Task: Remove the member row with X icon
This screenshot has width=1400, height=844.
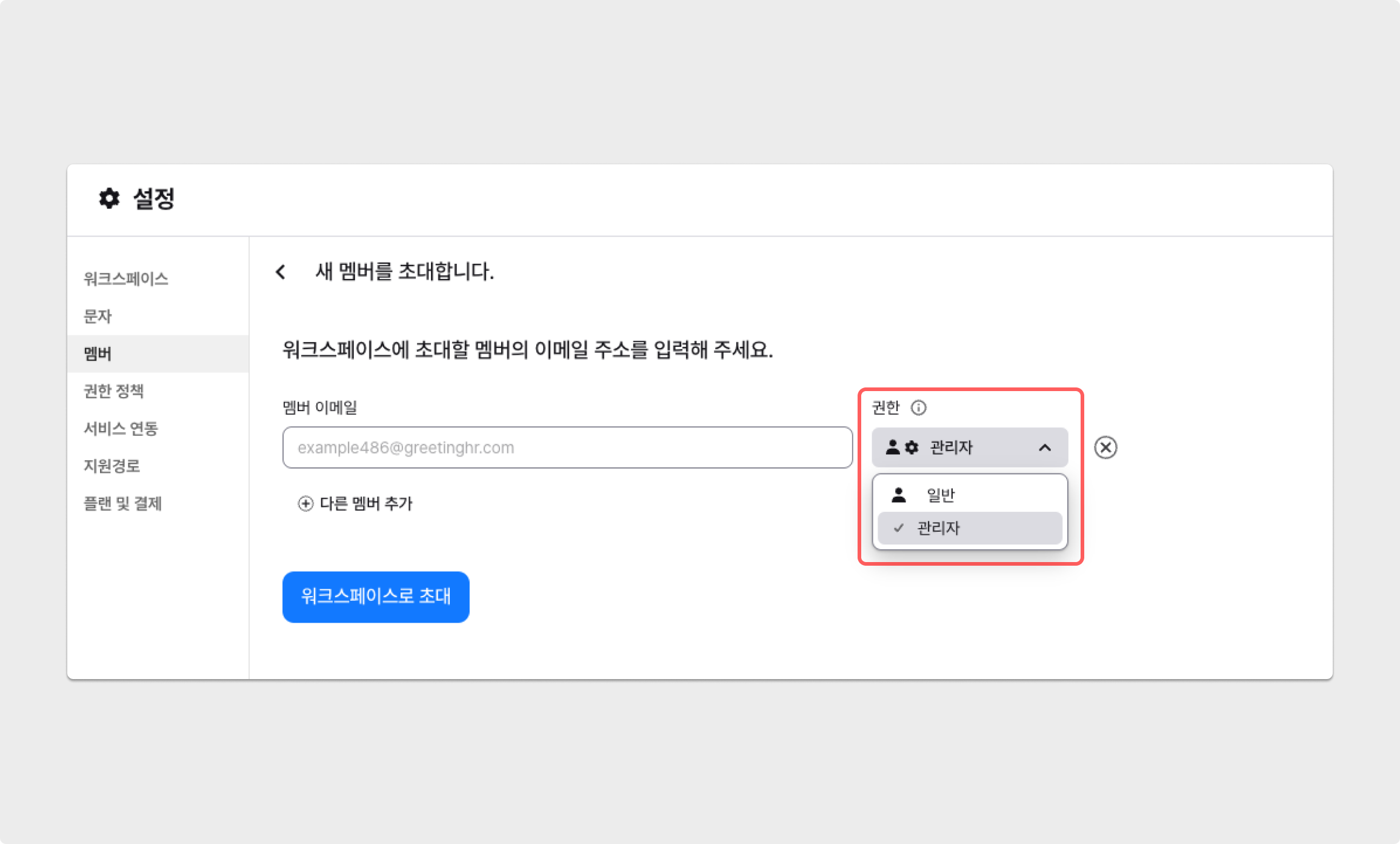Action: pyautogui.click(x=1105, y=447)
